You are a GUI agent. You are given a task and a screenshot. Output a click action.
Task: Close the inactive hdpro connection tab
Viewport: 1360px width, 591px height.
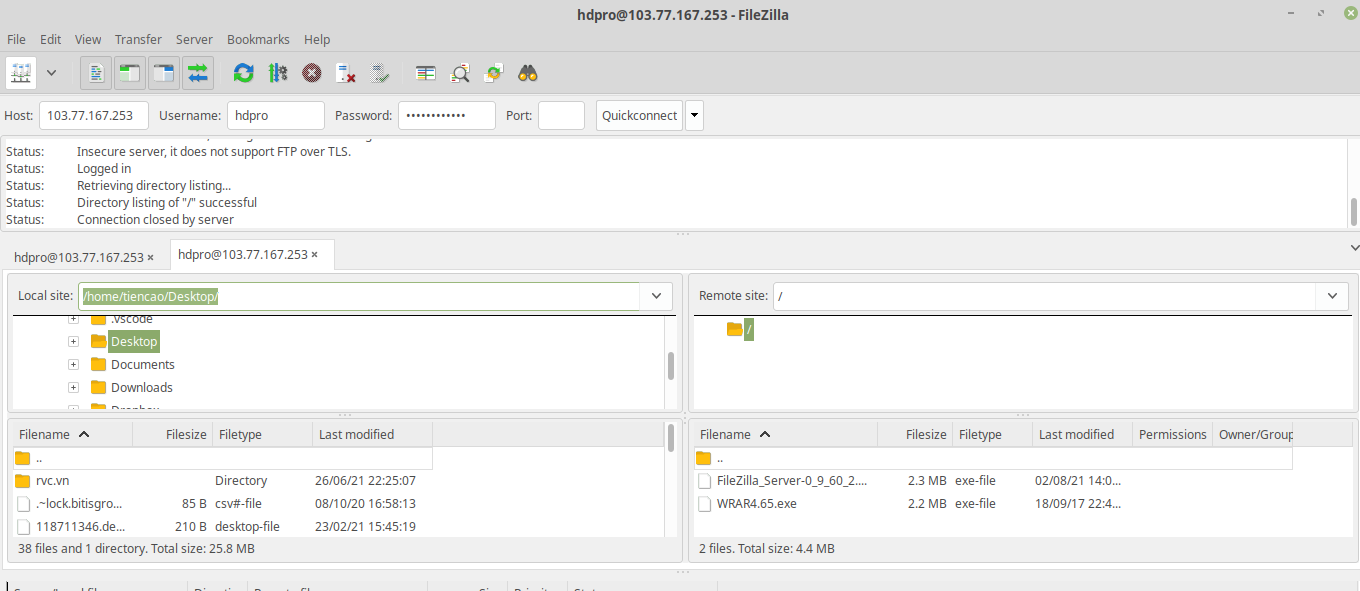[x=151, y=257]
